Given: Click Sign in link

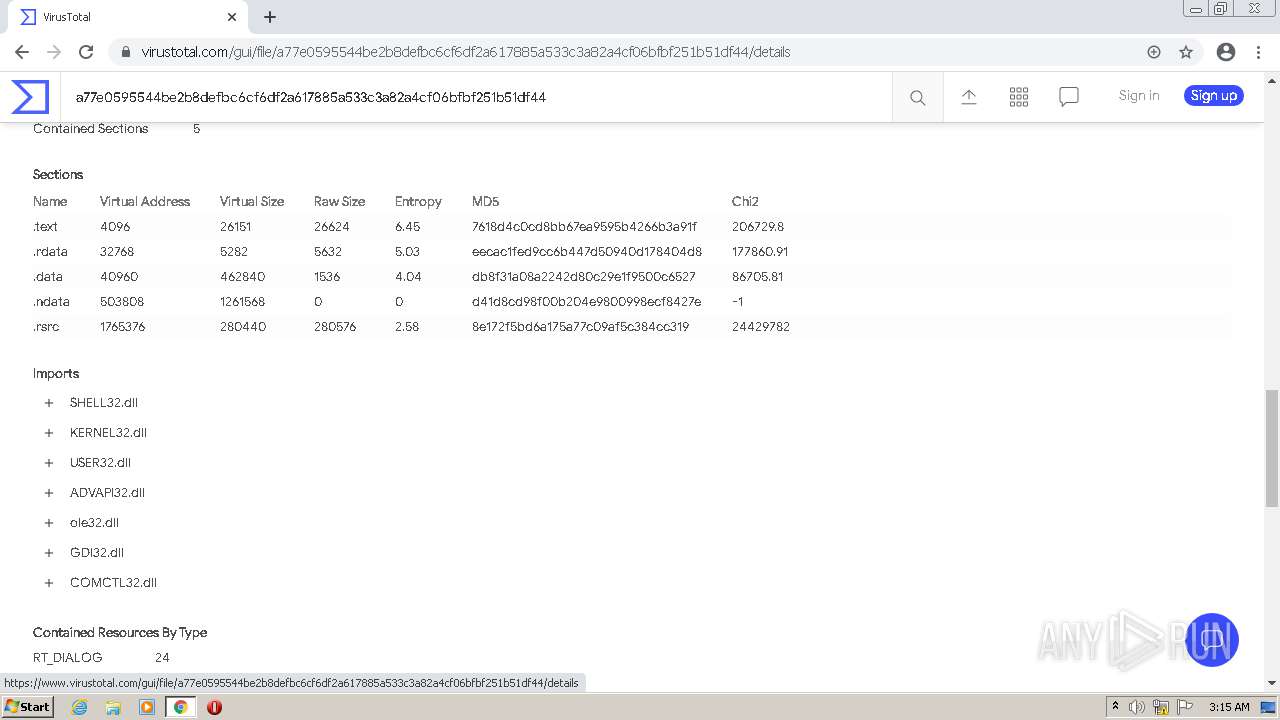Looking at the screenshot, I should [1139, 96].
